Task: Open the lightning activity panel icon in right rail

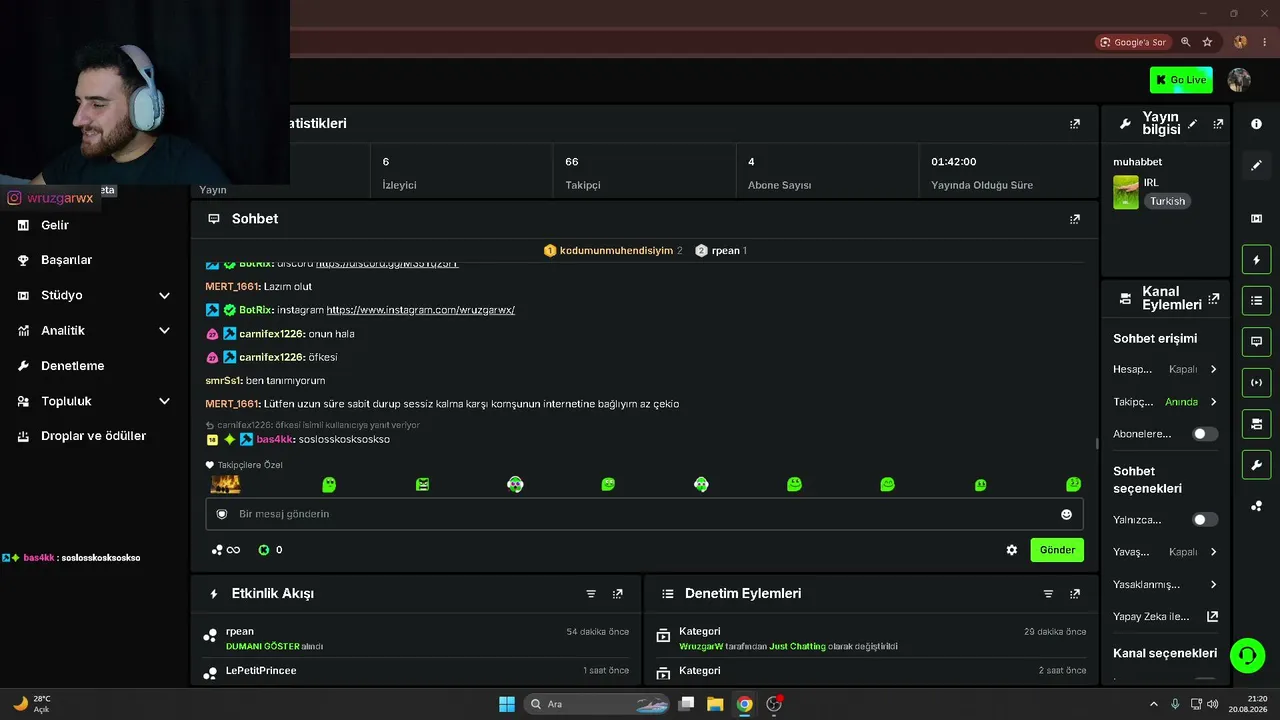Action: (x=1256, y=260)
